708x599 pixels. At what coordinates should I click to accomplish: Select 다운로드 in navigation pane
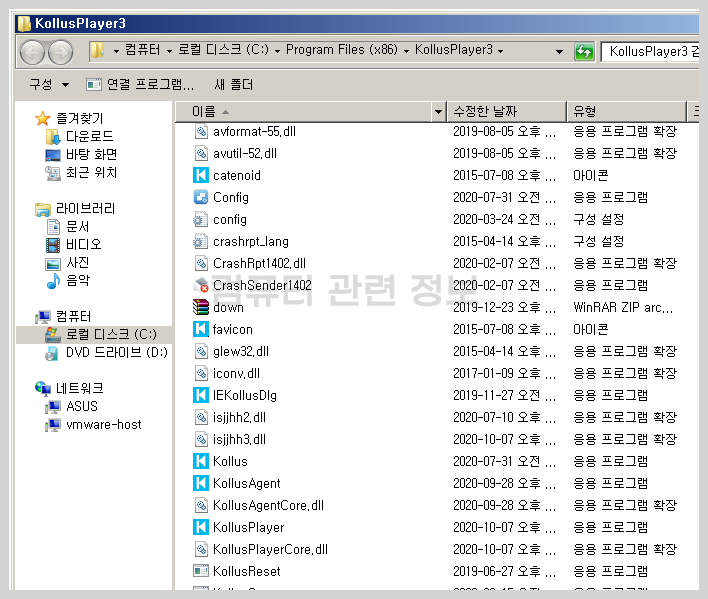coord(89,136)
